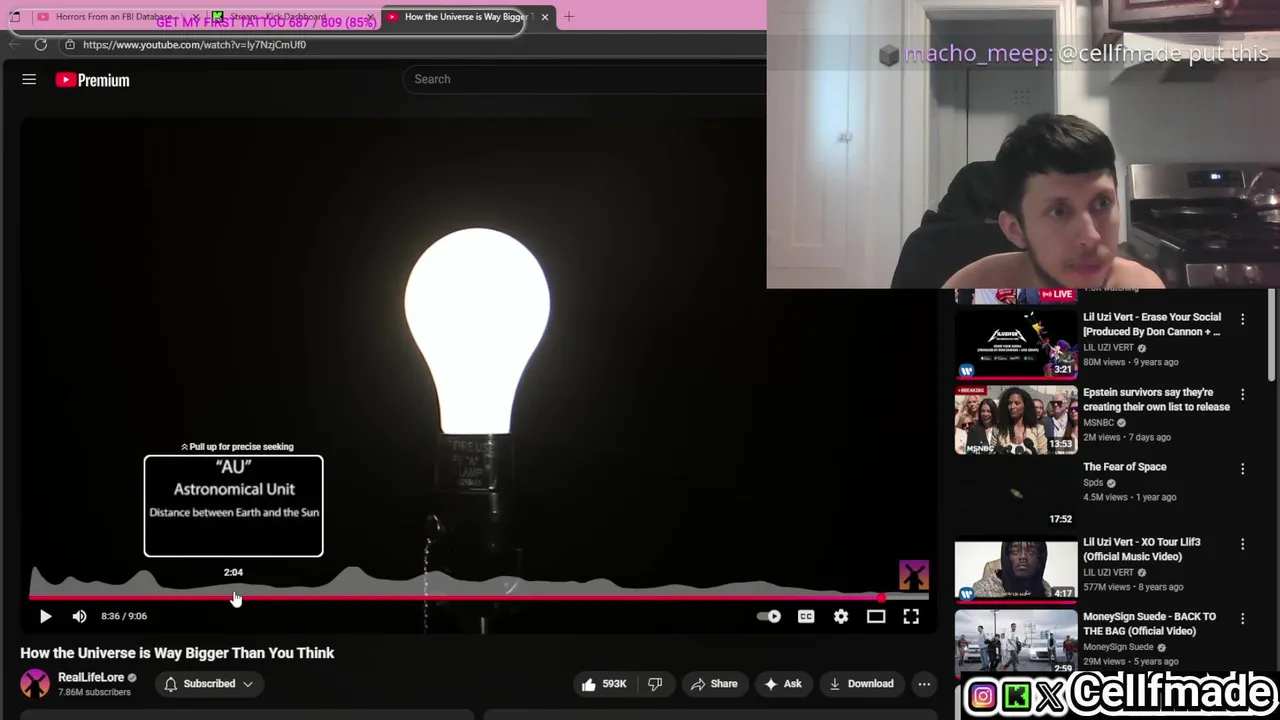Enter fullscreen mode in player
The height and width of the screenshot is (720, 1280).
click(x=911, y=617)
